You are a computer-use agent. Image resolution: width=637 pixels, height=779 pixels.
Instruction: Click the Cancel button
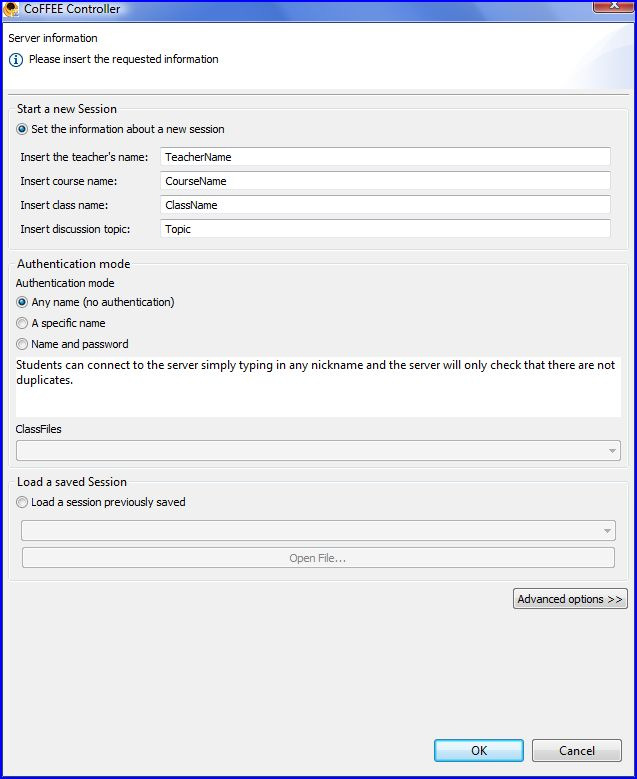pos(577,750)
